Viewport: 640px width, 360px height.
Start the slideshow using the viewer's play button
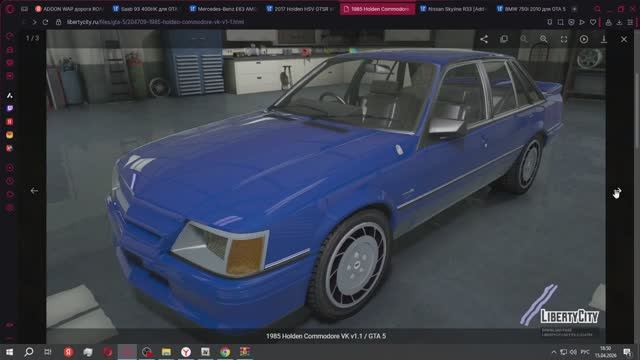pyautogui.click(x=584, y=39)
